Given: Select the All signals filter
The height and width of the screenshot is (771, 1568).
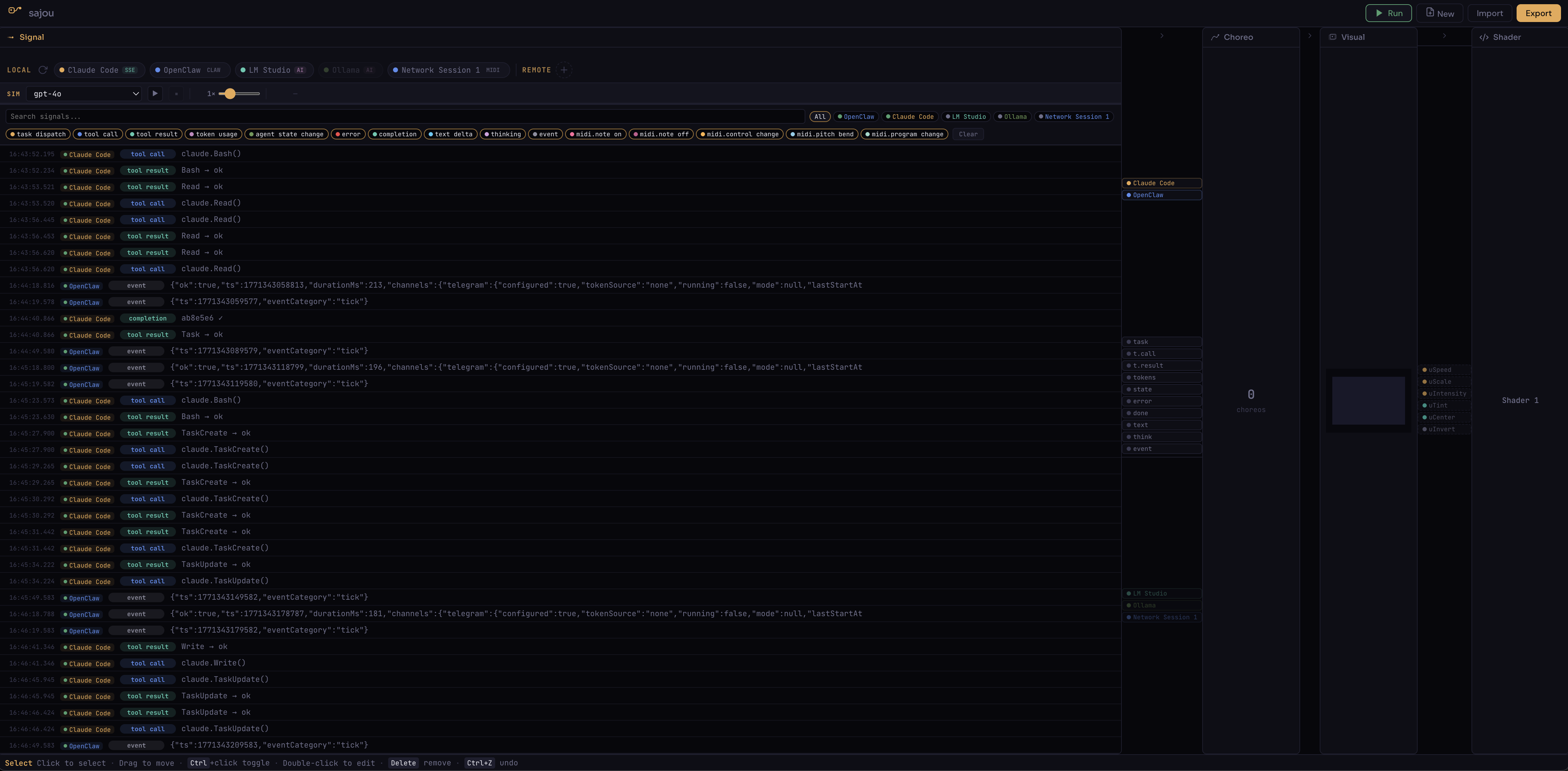Looking at the screenshot, I should pyautogui.click(x=820, y=116).
